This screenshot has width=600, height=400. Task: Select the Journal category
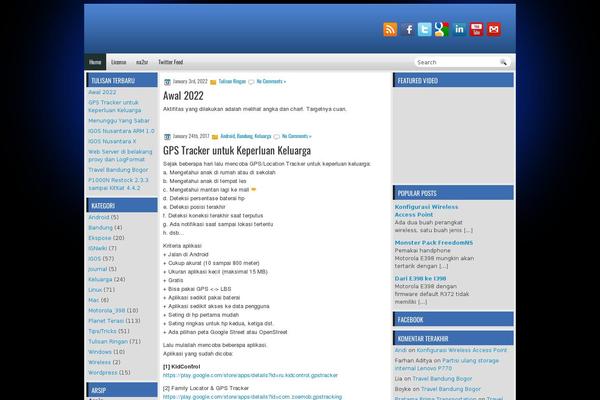point(98,269)
